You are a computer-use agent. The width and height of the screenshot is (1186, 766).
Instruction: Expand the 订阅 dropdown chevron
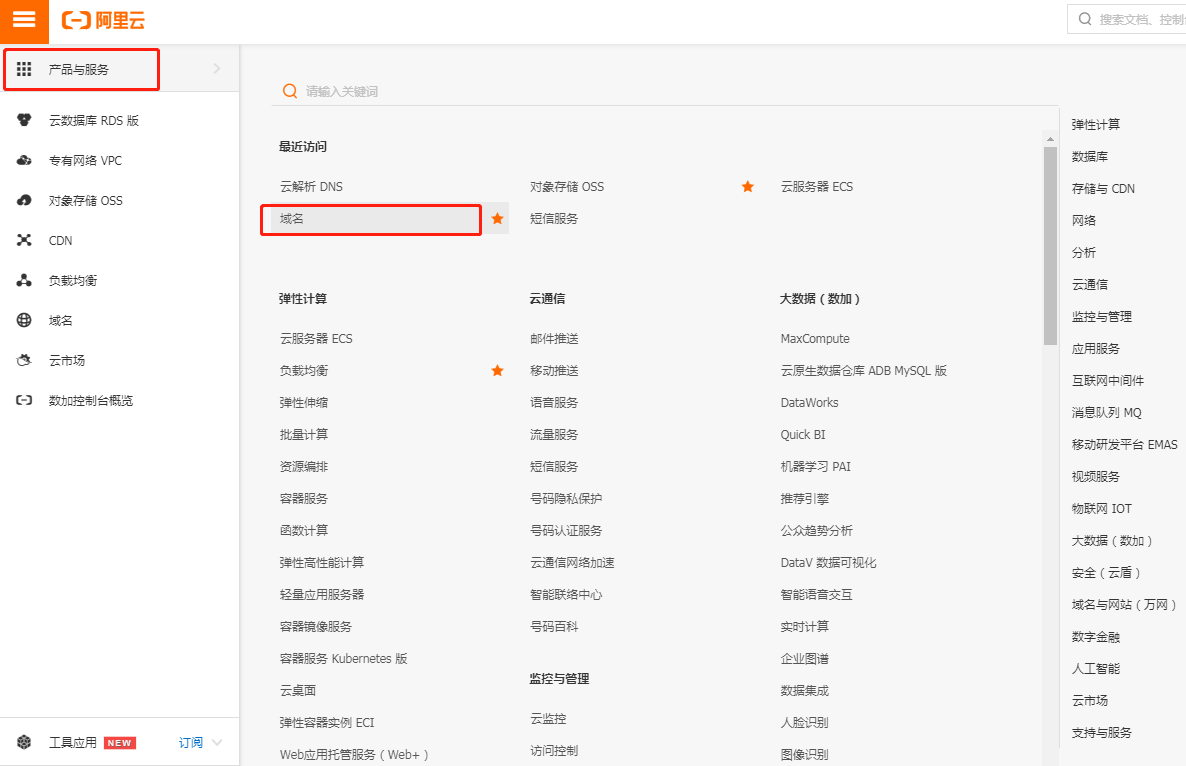pyautogui.click(x=218, y=742)
